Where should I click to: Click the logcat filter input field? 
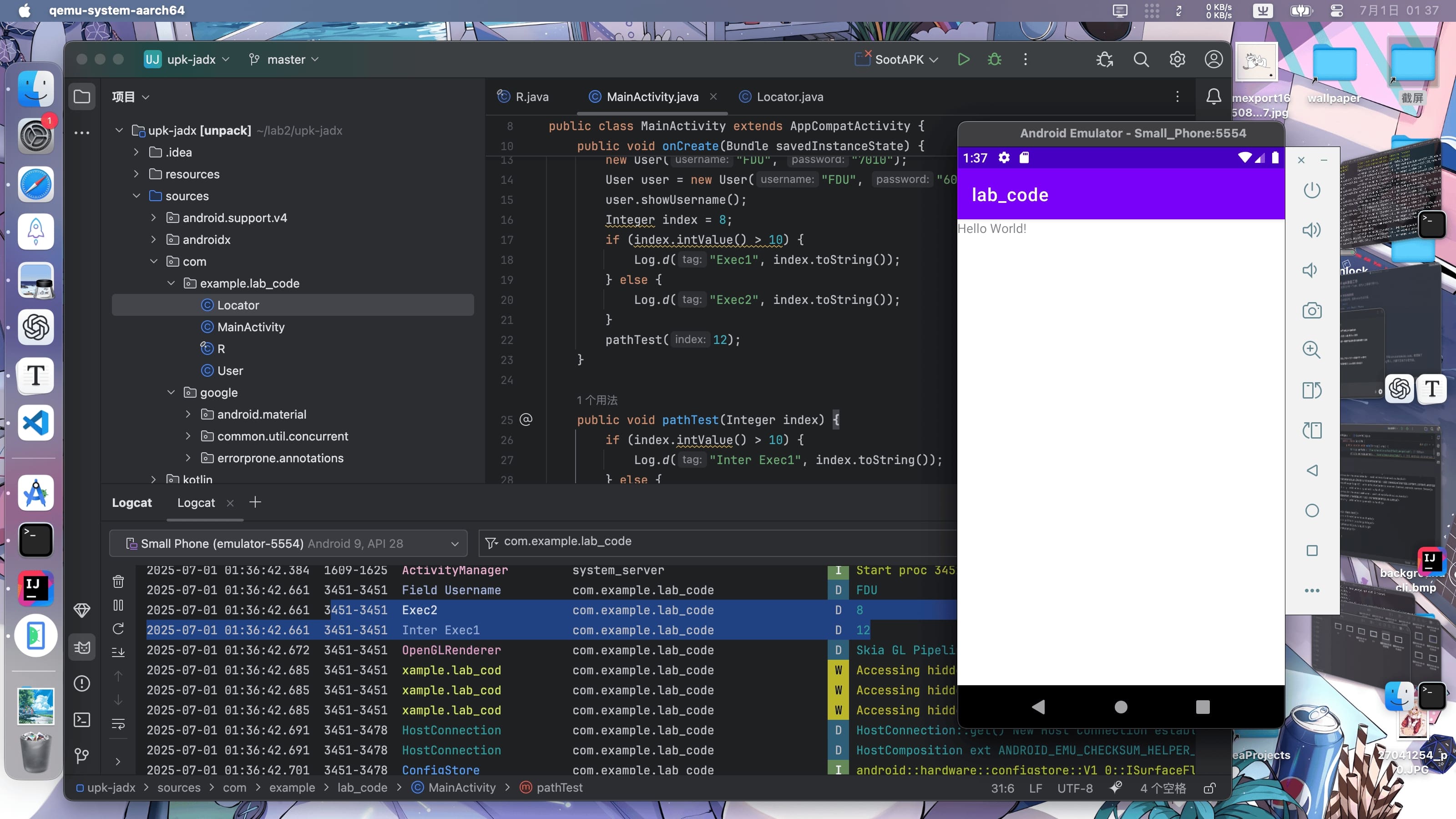(x=718, y=541)
